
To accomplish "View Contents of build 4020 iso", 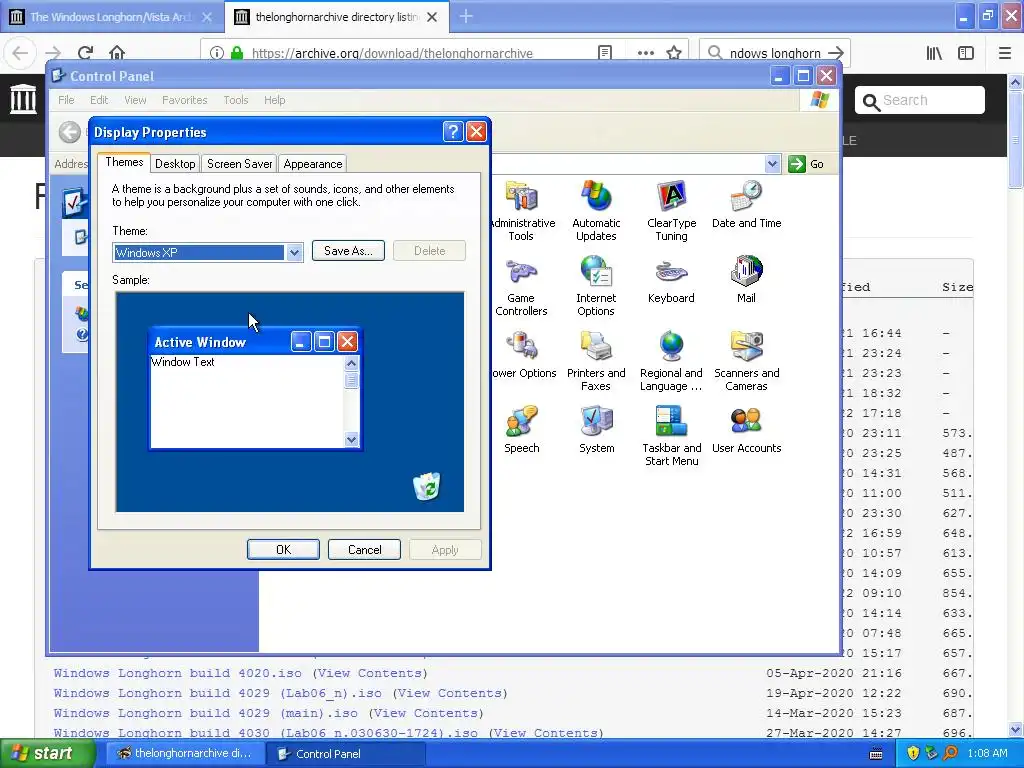I will pos(370,673).
